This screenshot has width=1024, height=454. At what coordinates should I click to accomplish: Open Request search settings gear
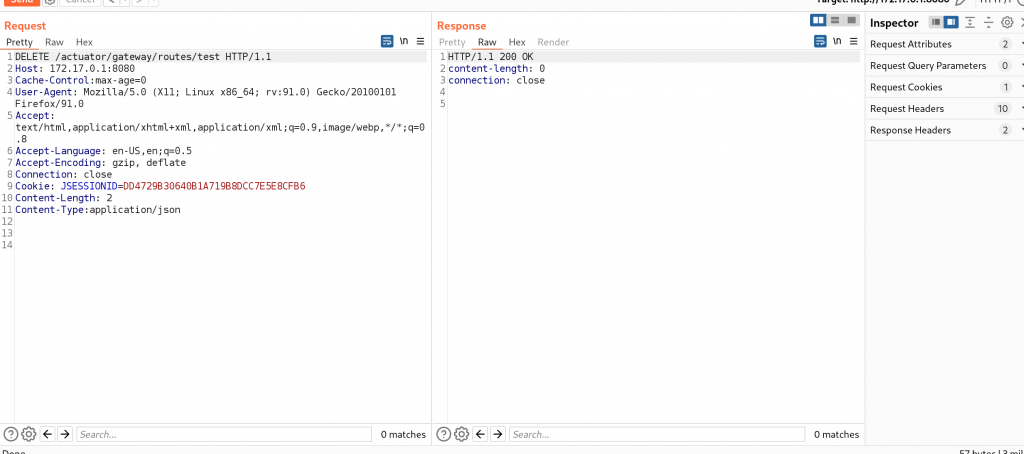click(x=28, y=434)
